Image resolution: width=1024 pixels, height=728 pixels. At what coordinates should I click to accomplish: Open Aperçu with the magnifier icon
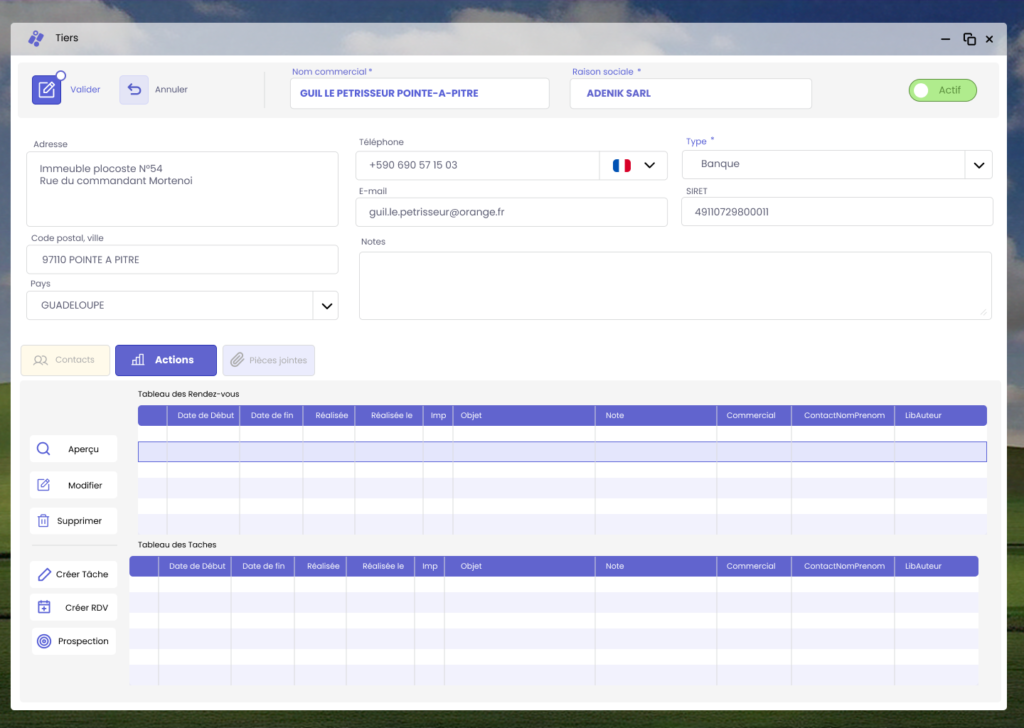click(44, 449)
